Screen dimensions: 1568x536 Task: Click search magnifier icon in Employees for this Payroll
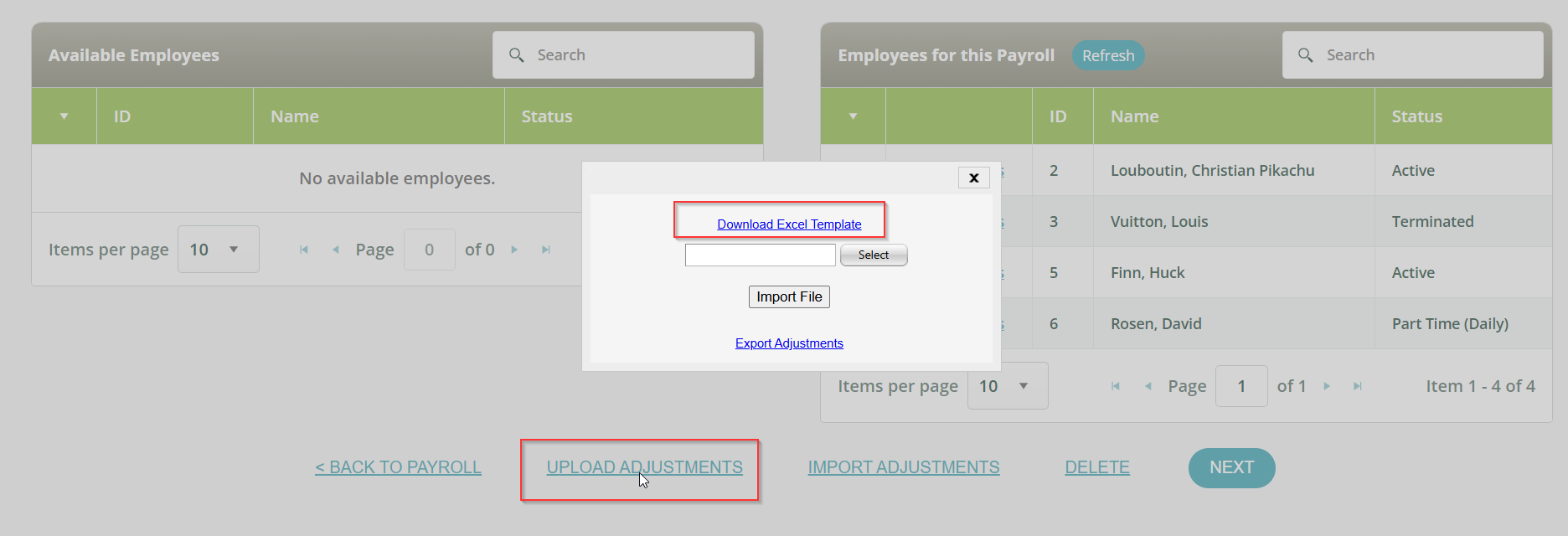click(1305, 55)
